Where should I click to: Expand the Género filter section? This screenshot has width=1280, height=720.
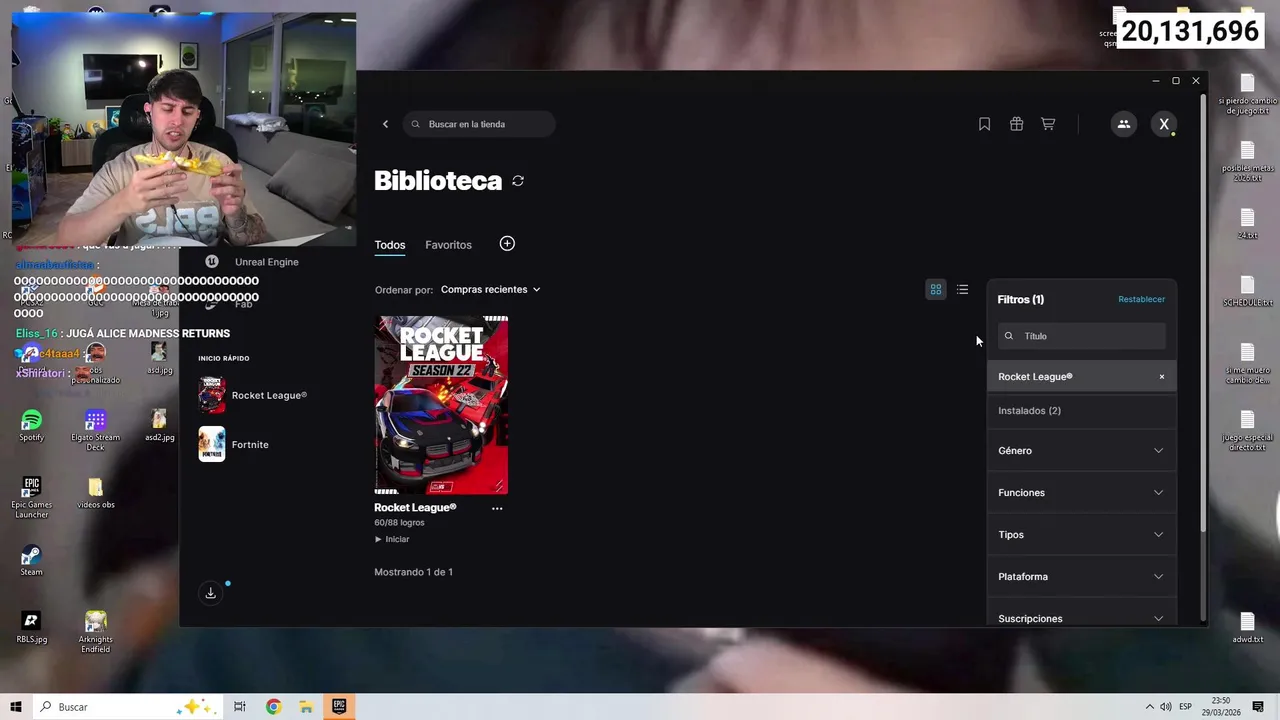tap(1082, 451)
